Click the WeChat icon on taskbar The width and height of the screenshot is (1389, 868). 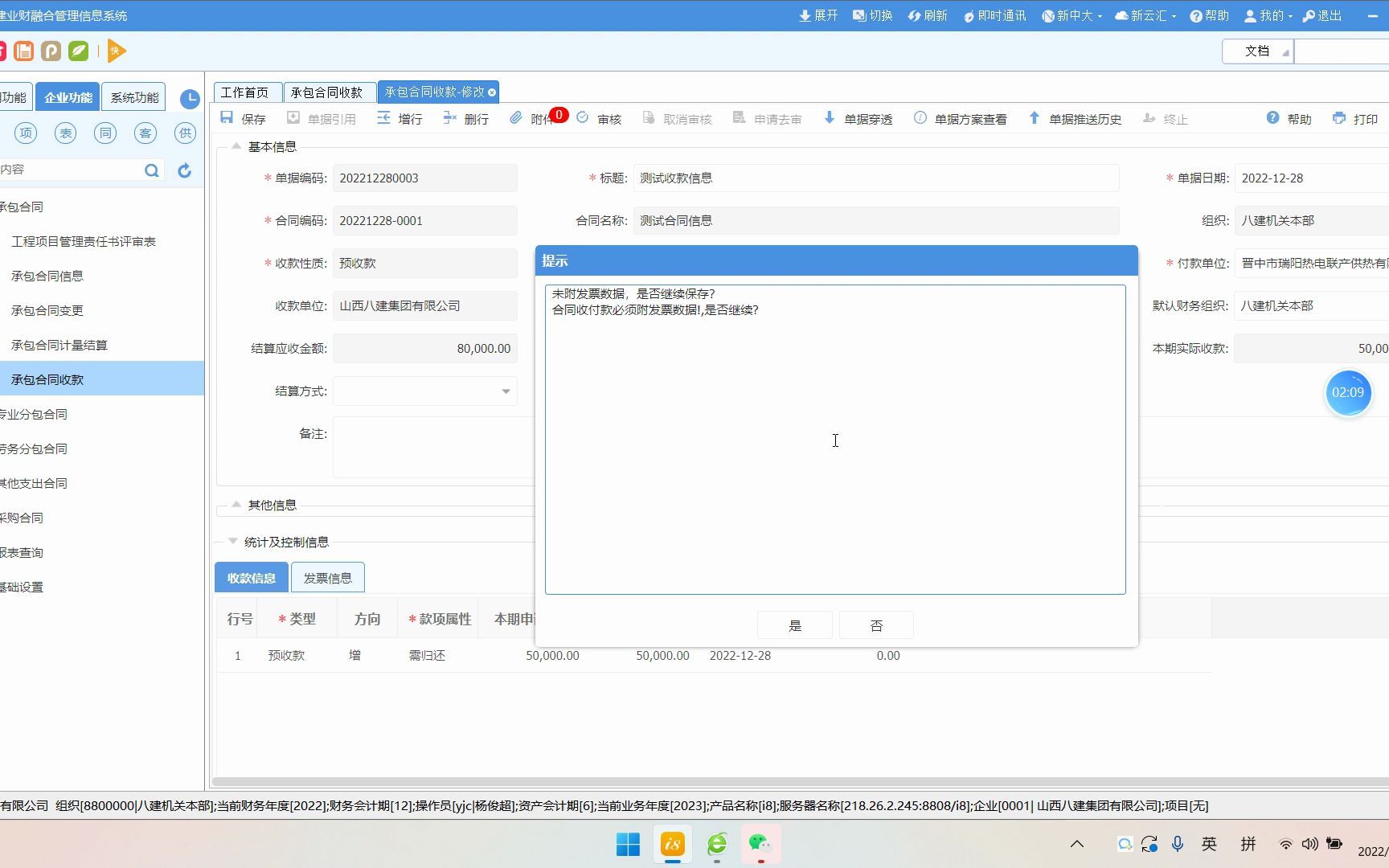pyautogui.click(x=760, y=844)
